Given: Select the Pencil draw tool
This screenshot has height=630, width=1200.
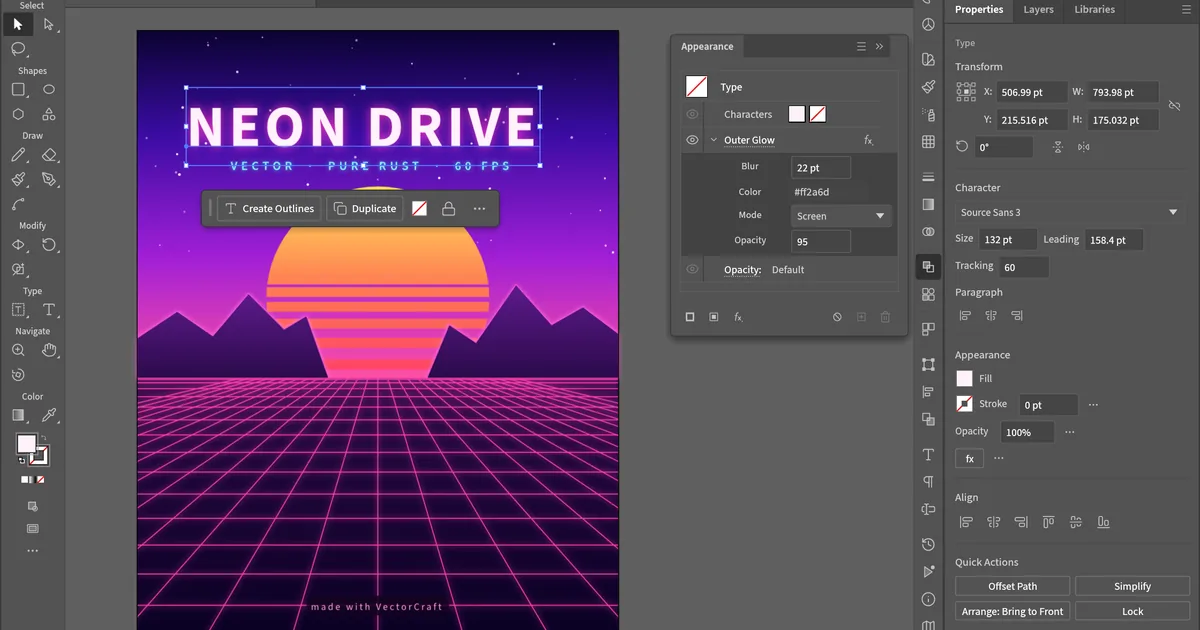Looking at the screenshot, I should point(18,155).
